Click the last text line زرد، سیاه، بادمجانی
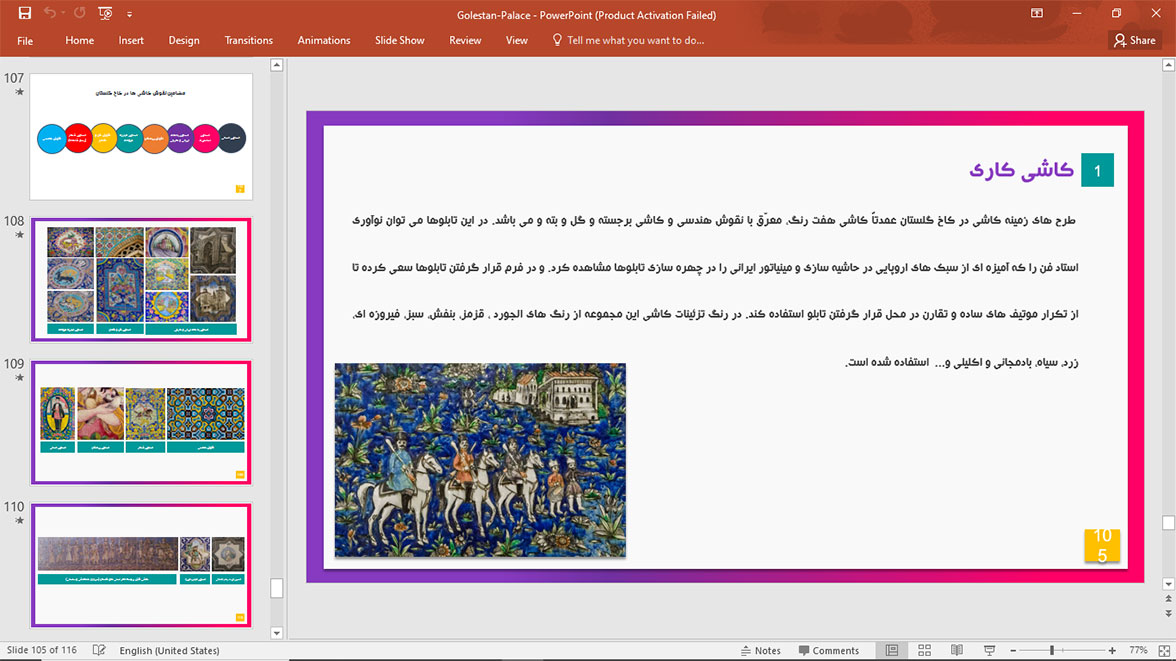The image size is (1176, 661). point(962,362)
